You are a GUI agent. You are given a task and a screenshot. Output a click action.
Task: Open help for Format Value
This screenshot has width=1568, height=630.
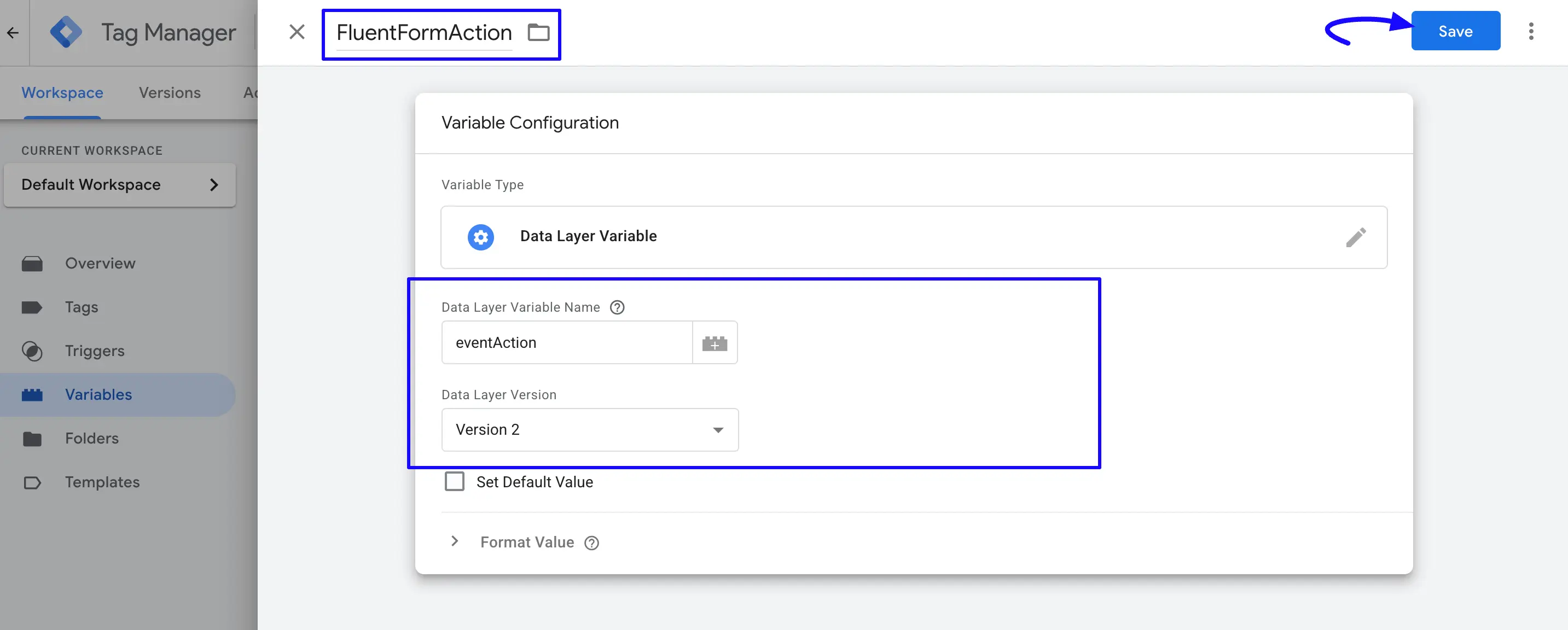591,543
